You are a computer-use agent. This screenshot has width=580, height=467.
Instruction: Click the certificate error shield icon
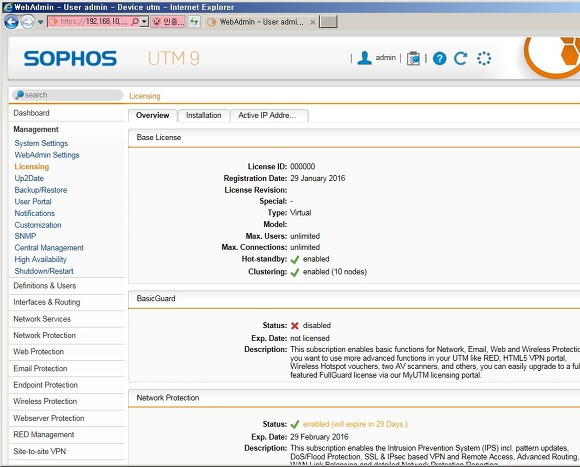click(x=157, y=22)
